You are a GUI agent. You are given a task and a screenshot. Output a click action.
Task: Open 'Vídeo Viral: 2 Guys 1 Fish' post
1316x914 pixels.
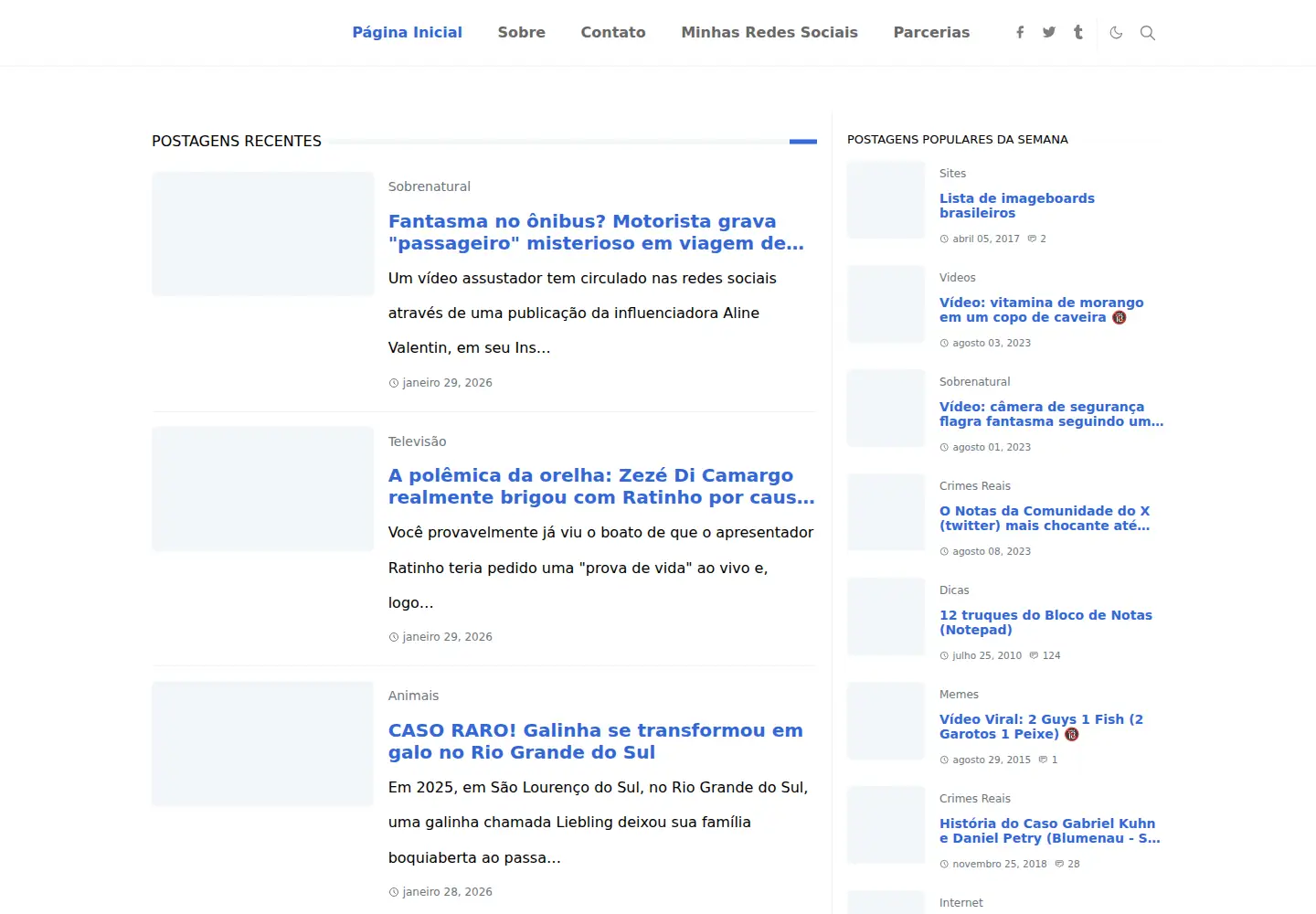tap(1041, 727)
